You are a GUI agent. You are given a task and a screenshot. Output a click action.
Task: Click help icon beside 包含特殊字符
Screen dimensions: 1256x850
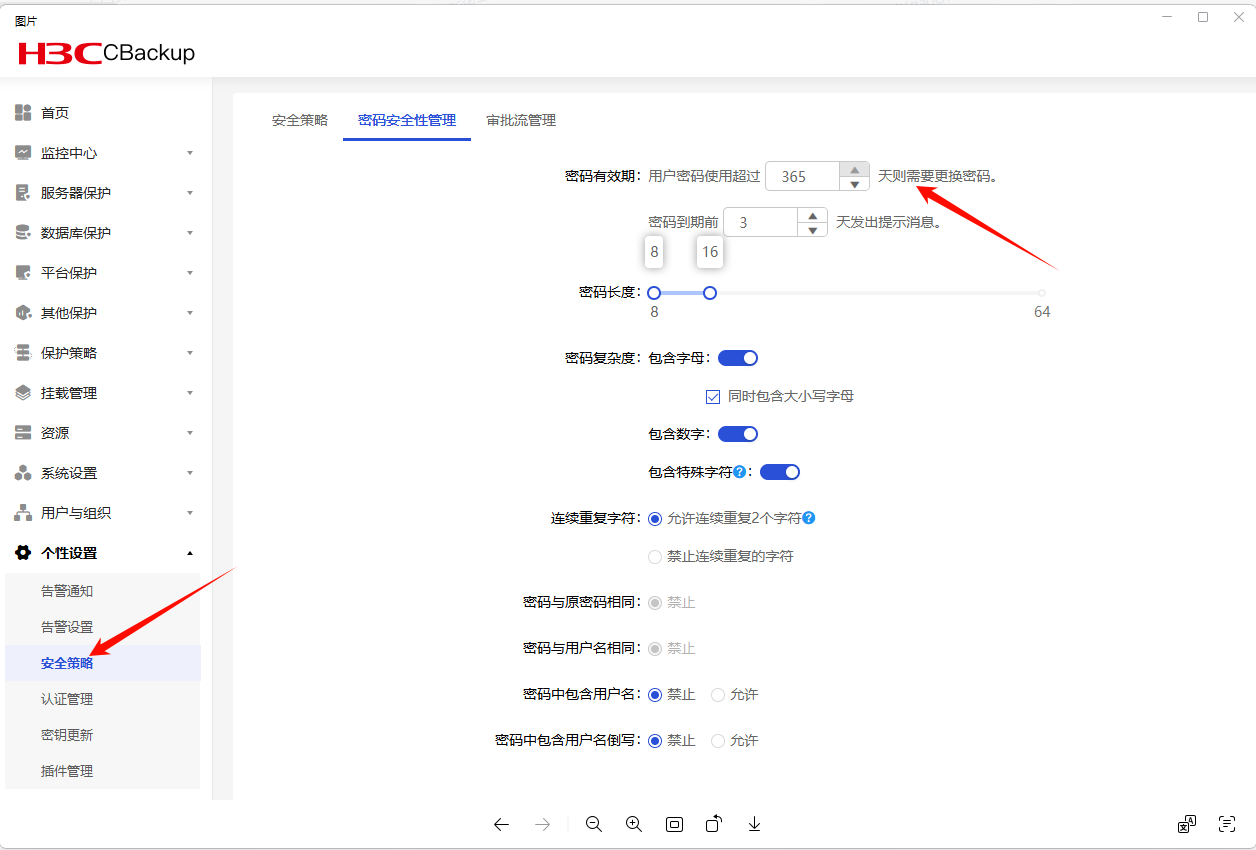click(x=740, y=472)
